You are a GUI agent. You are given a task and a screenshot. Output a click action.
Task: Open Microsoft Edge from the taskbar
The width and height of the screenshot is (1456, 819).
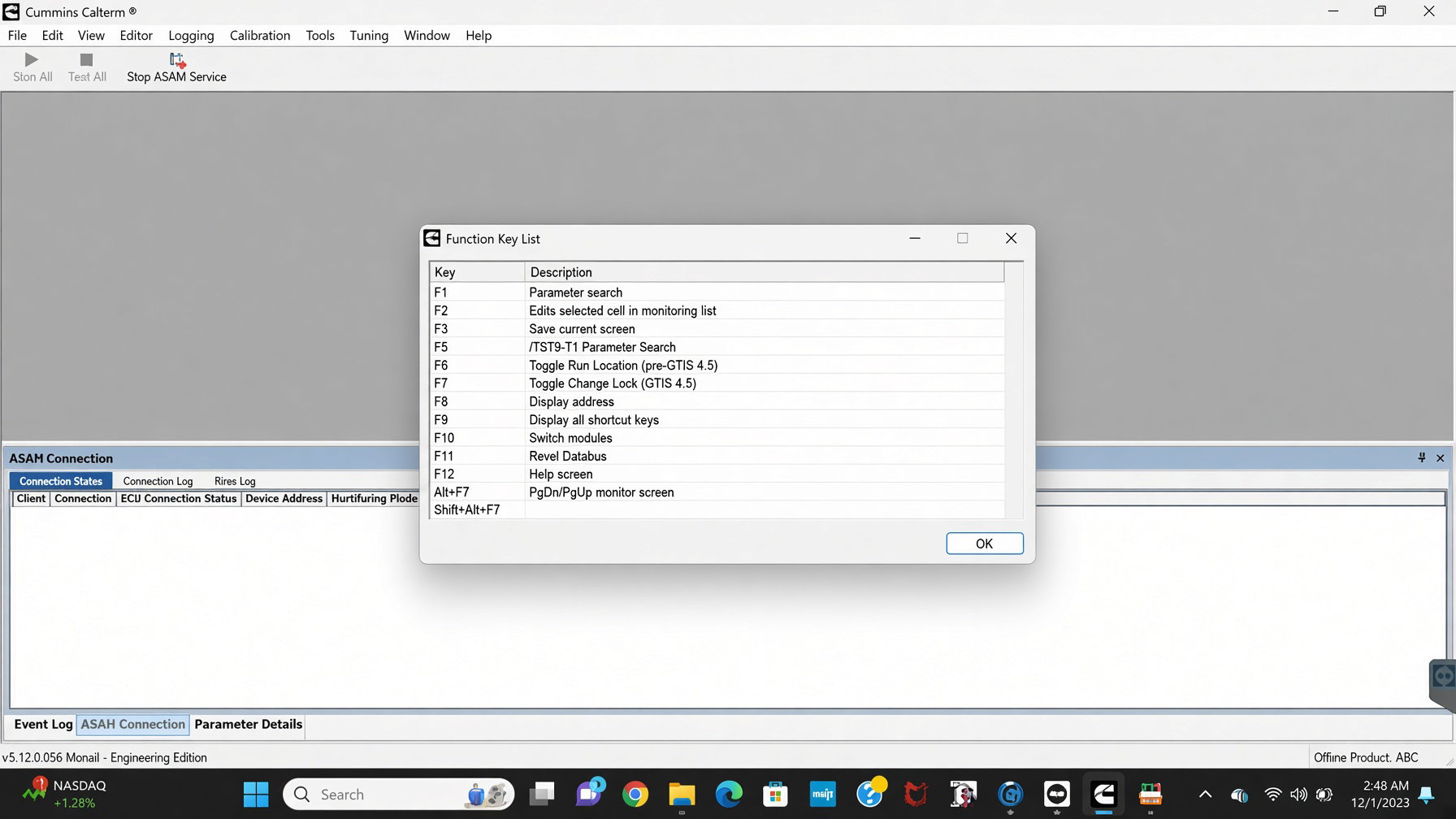click(x=729, y=795)
